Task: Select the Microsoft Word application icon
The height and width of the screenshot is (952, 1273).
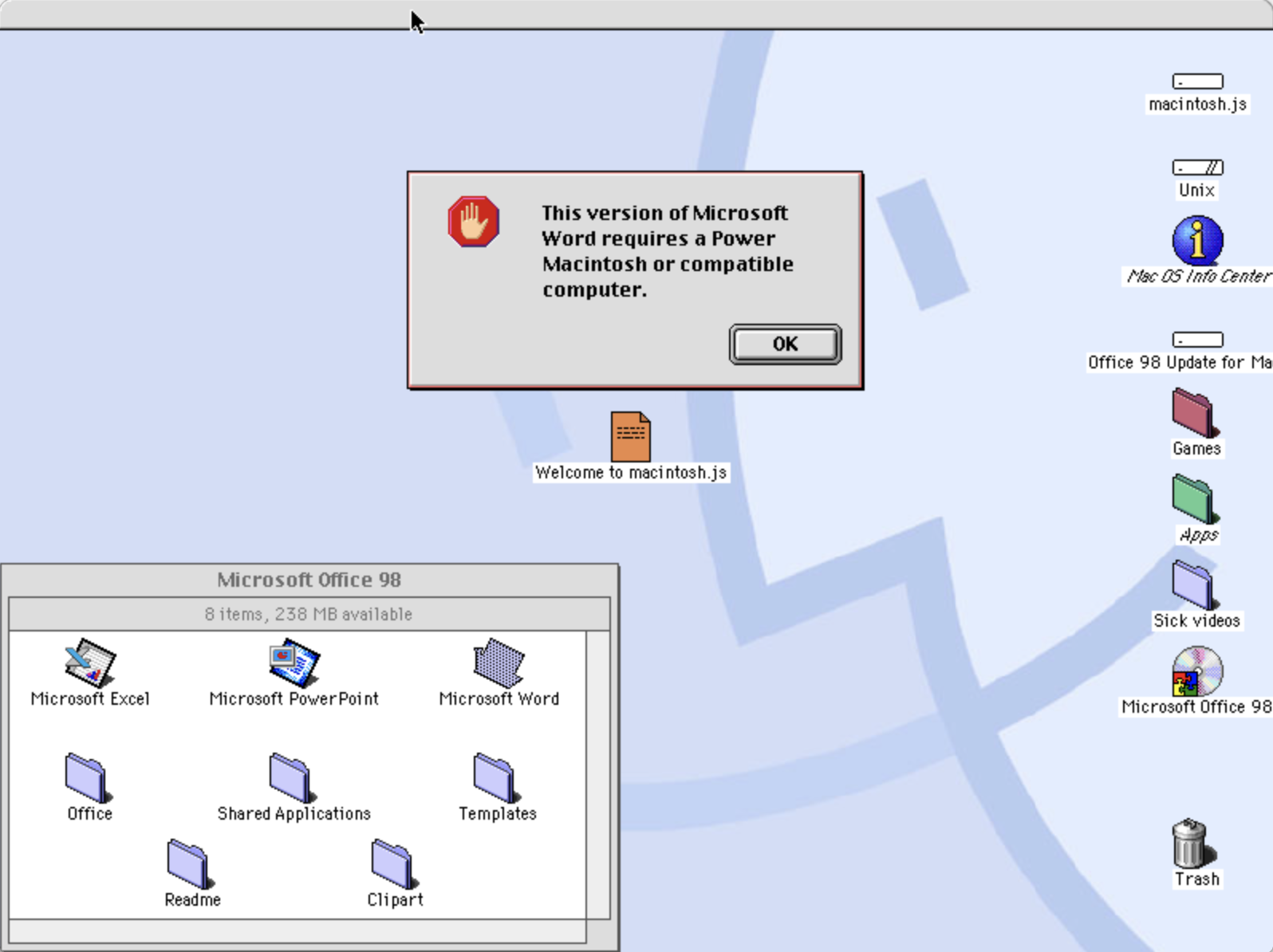Action: click(499, 662)
